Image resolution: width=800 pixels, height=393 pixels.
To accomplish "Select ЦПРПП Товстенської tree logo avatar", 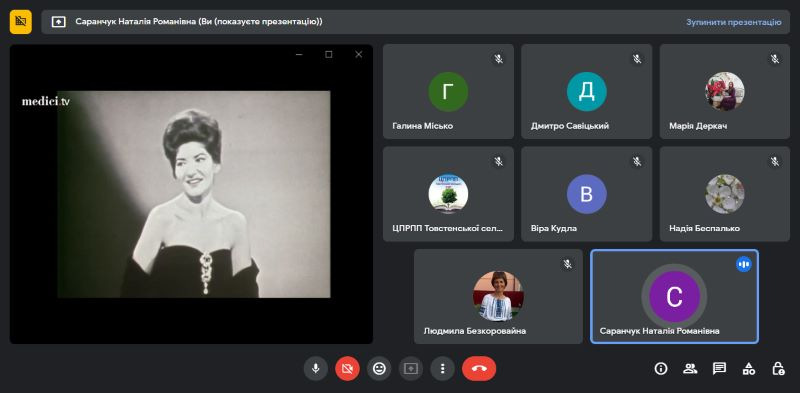I will tap(448, 194).
